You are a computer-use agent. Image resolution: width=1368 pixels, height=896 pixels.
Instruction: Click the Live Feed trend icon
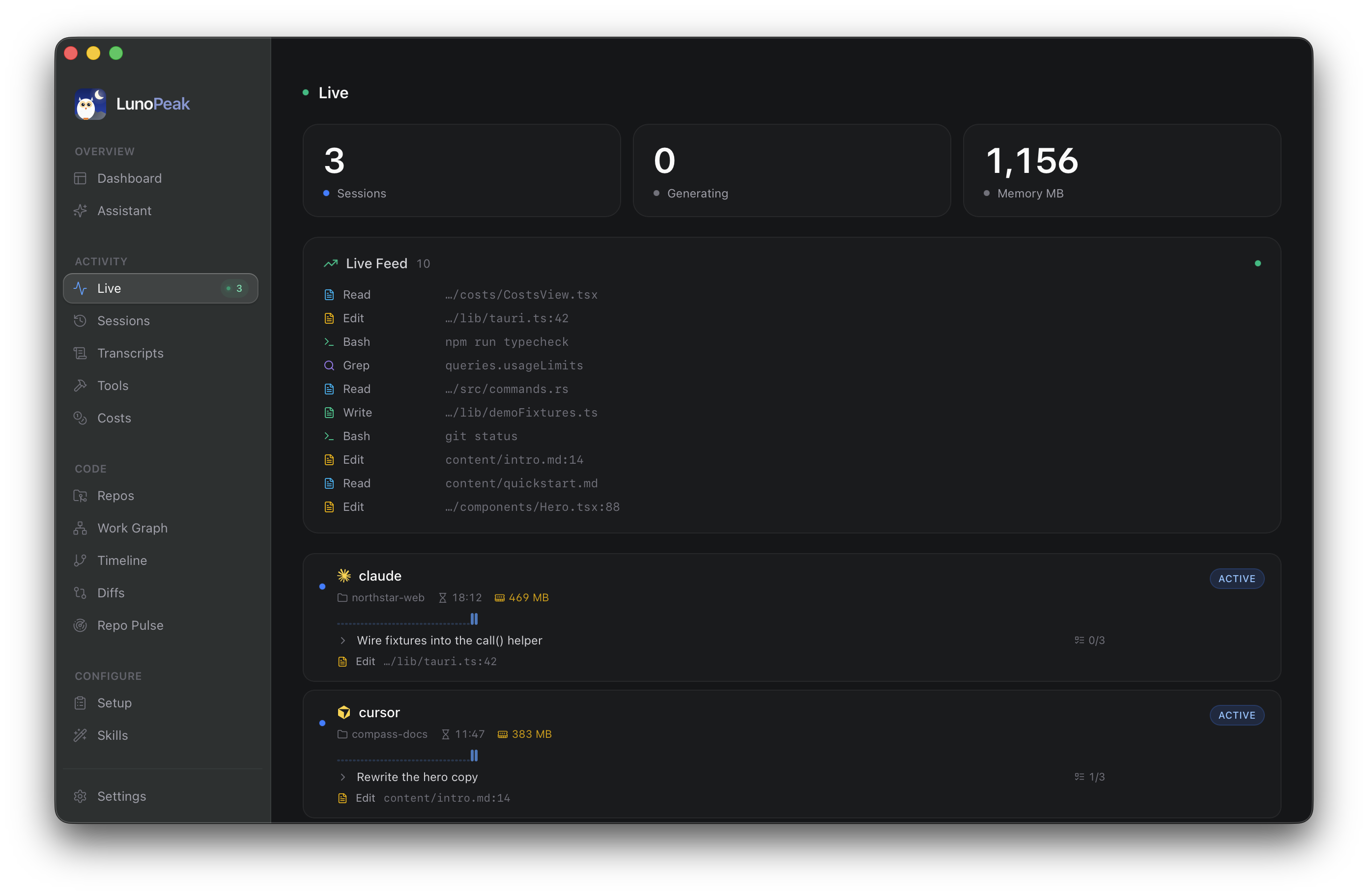[x=331, y=263]
